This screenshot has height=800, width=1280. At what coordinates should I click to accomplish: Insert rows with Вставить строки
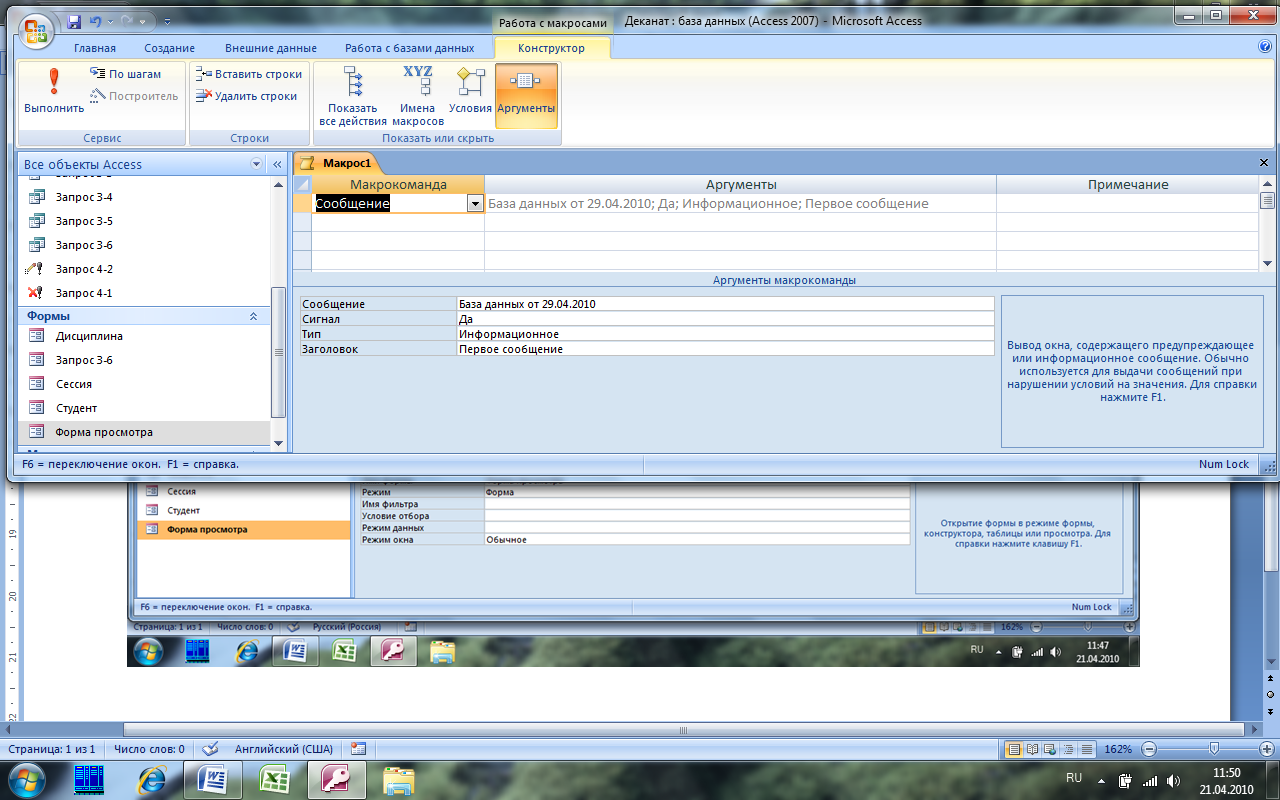249,74
